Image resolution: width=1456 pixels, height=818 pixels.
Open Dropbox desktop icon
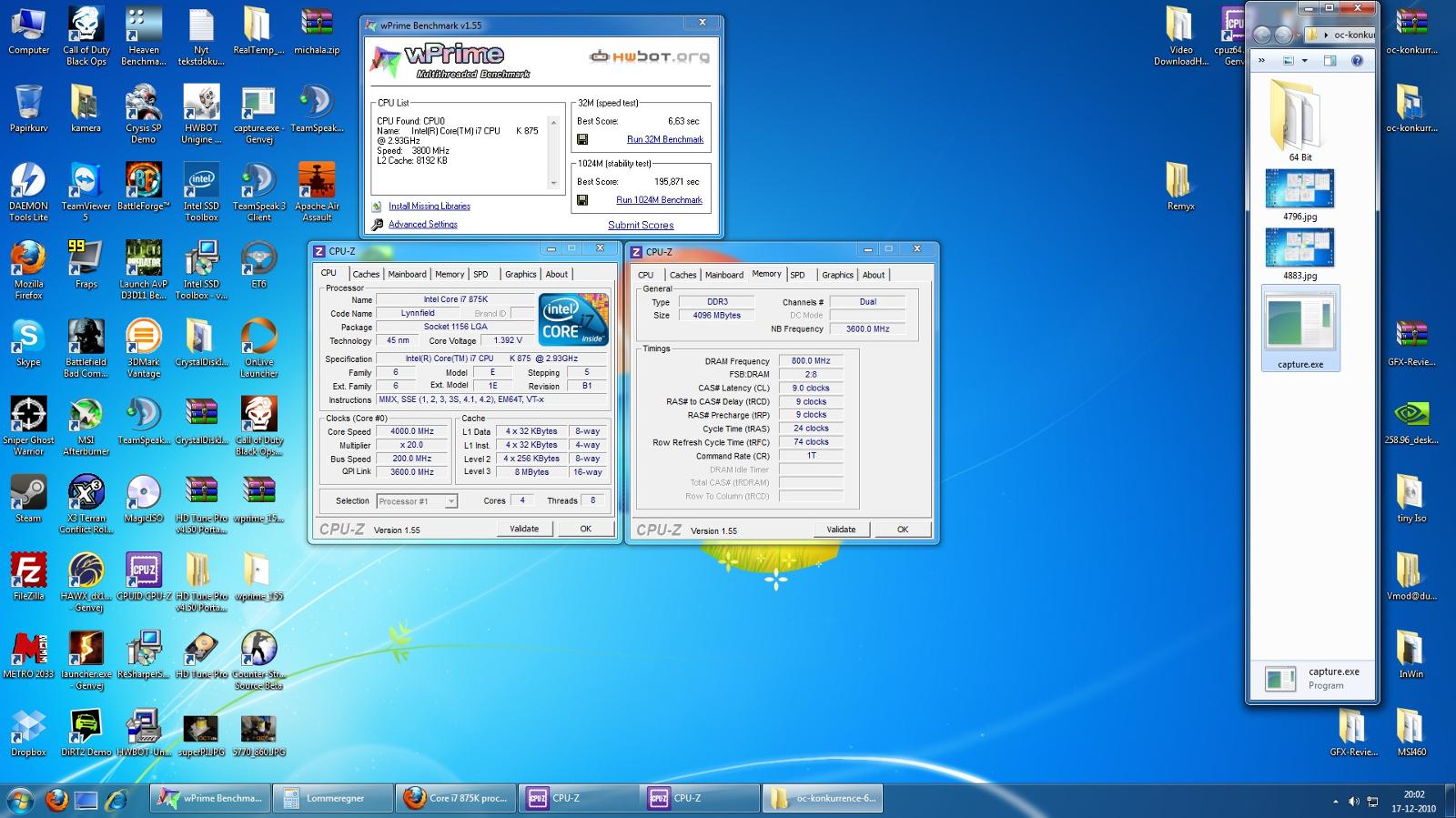click(28, 733)
